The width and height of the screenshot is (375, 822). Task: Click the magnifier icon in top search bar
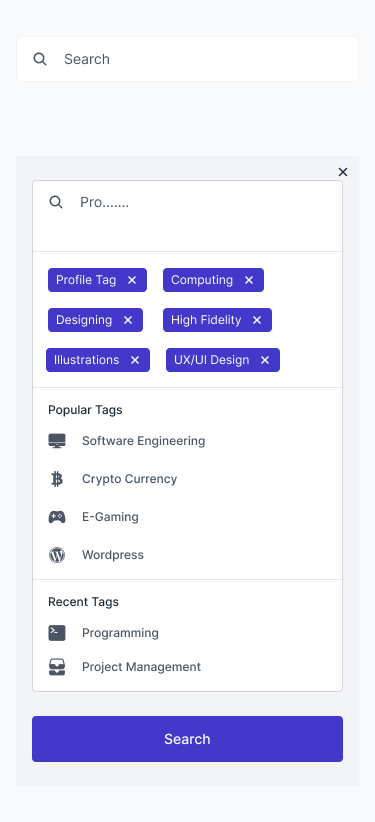tap(40, 59)
